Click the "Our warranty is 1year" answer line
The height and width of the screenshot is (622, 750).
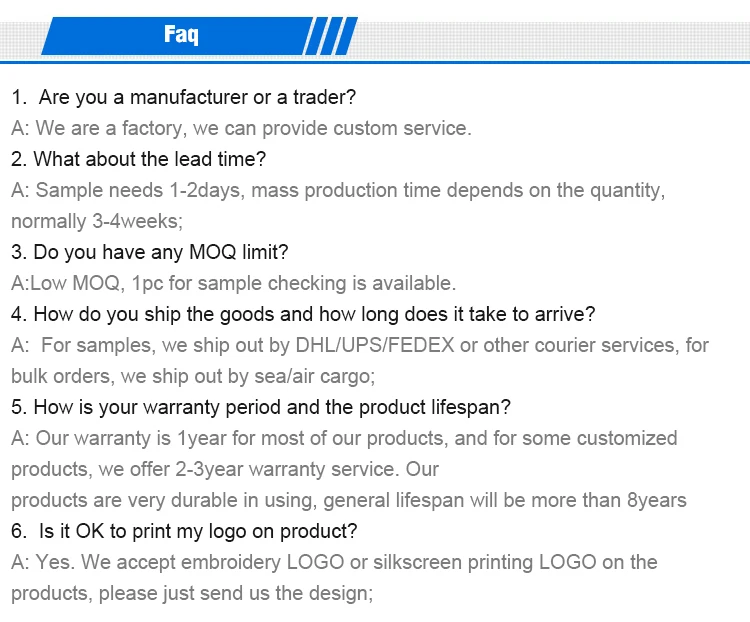pyautogui.click(x=344, y=438)
